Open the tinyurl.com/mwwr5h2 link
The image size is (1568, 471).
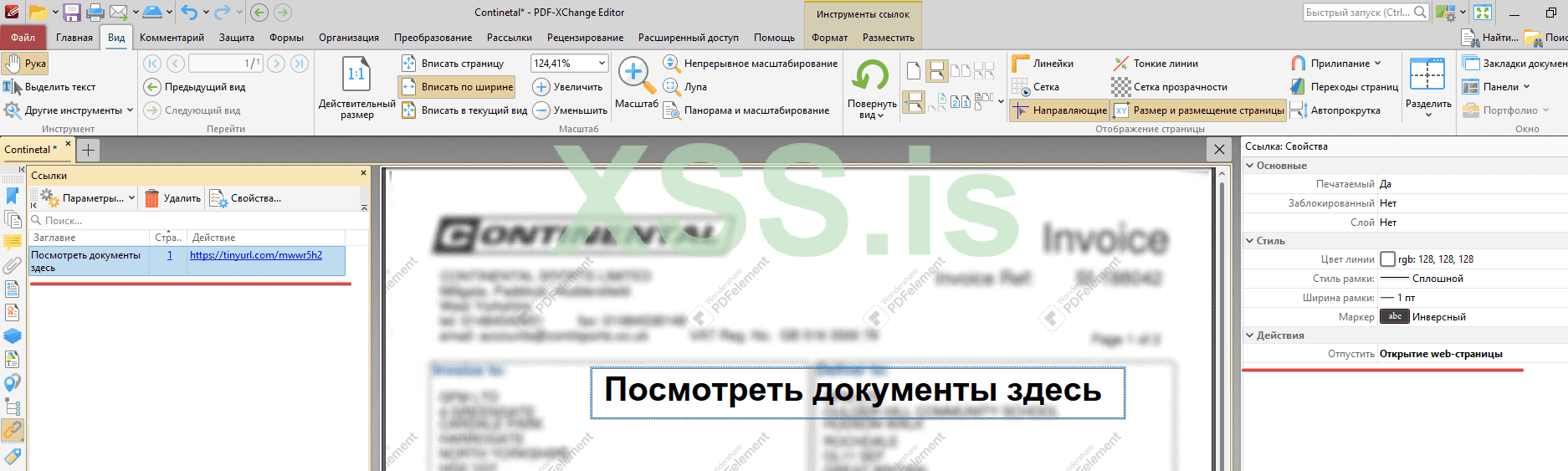pos(255,255)
